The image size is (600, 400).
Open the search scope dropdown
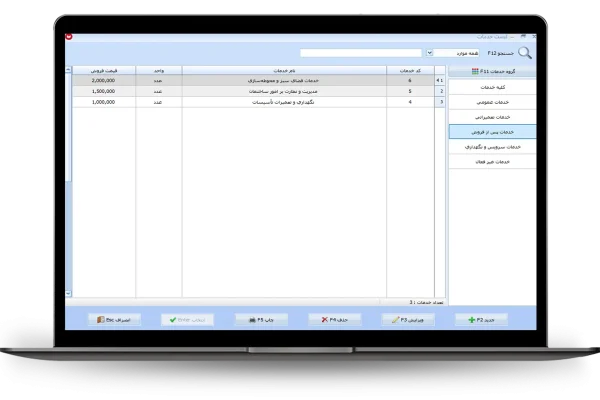coord(430,53)
